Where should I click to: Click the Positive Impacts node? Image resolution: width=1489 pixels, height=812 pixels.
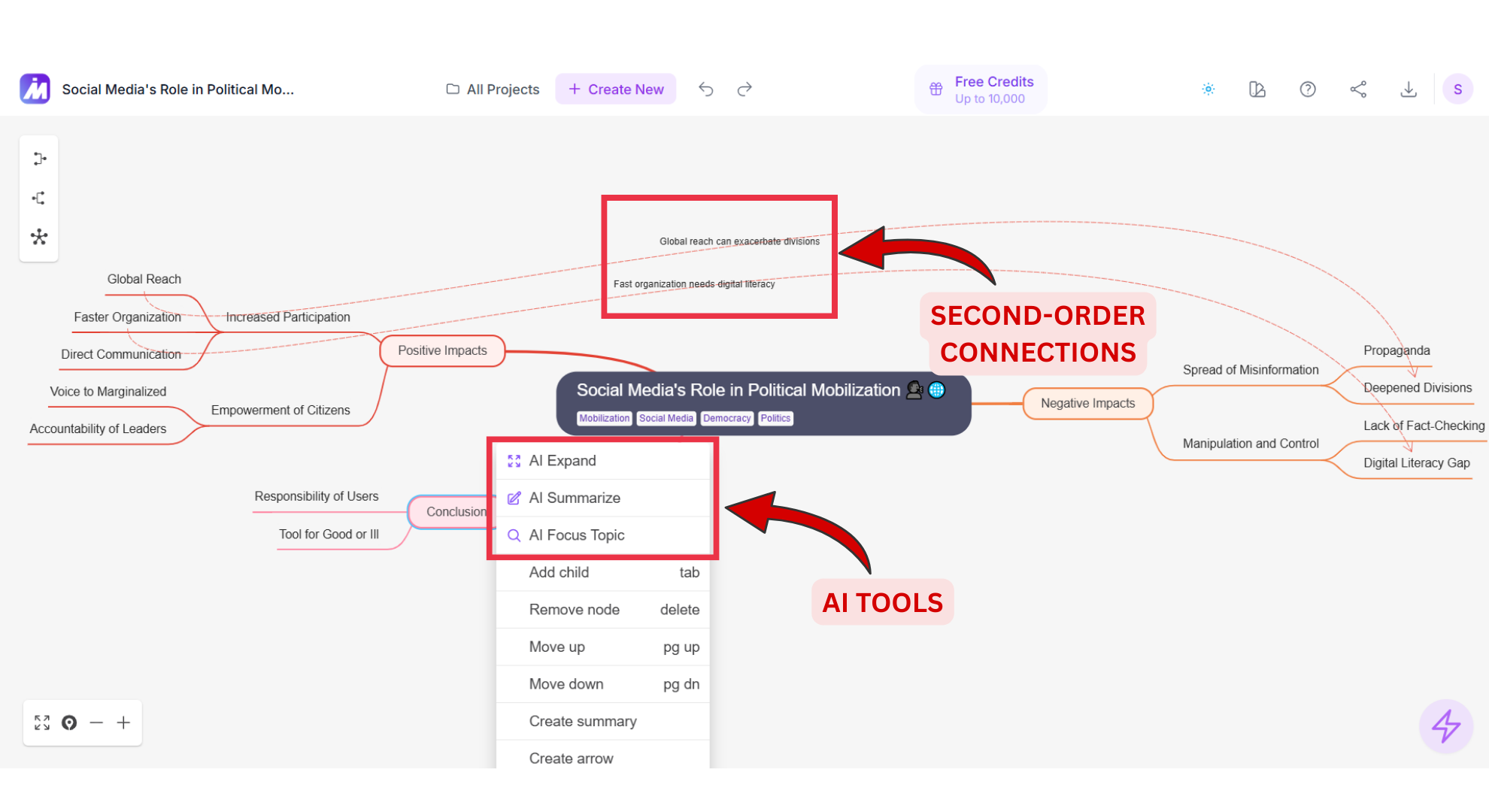click(442, 350)
